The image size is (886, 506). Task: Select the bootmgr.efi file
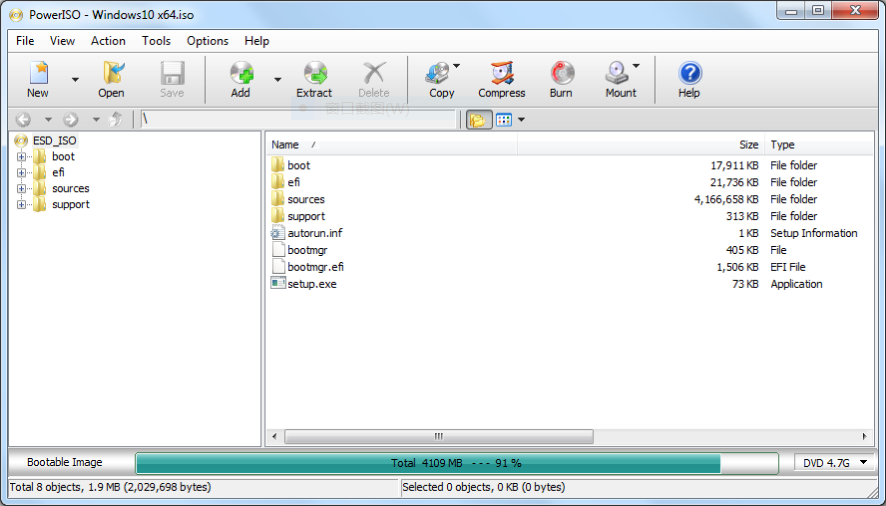click(315, 267)
